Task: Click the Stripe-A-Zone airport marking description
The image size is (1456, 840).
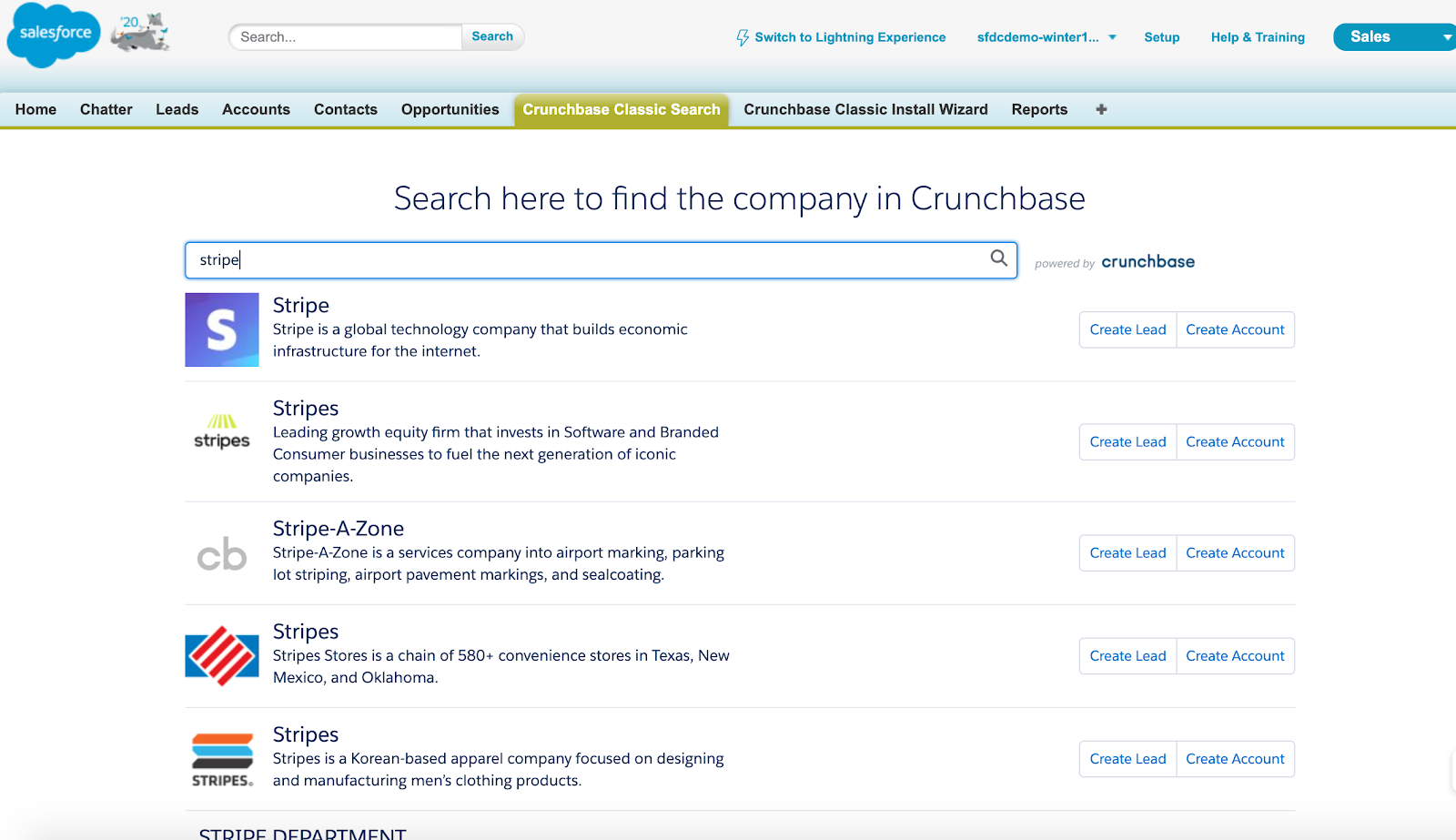Action: pyautogui.click(x=499, y=564)
